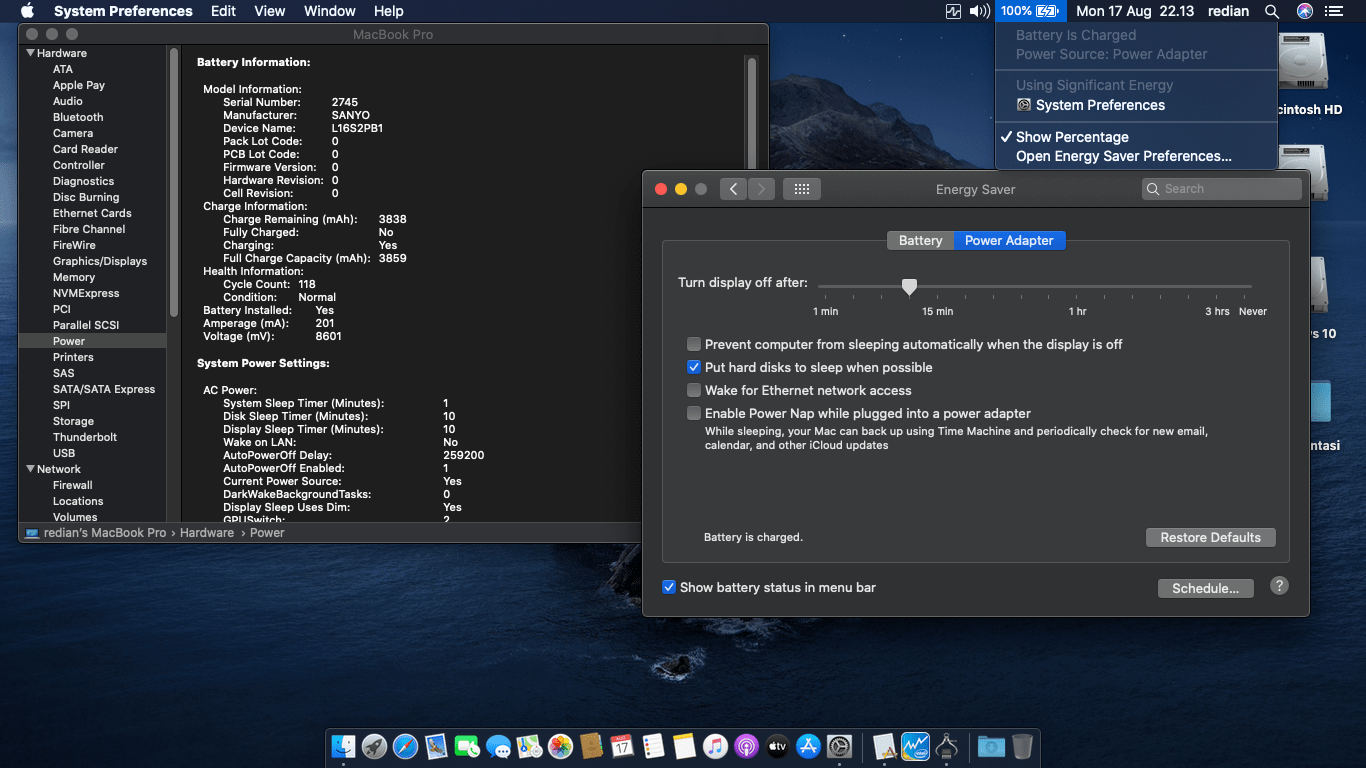Open Notes app in the Dock

(684, 746)
